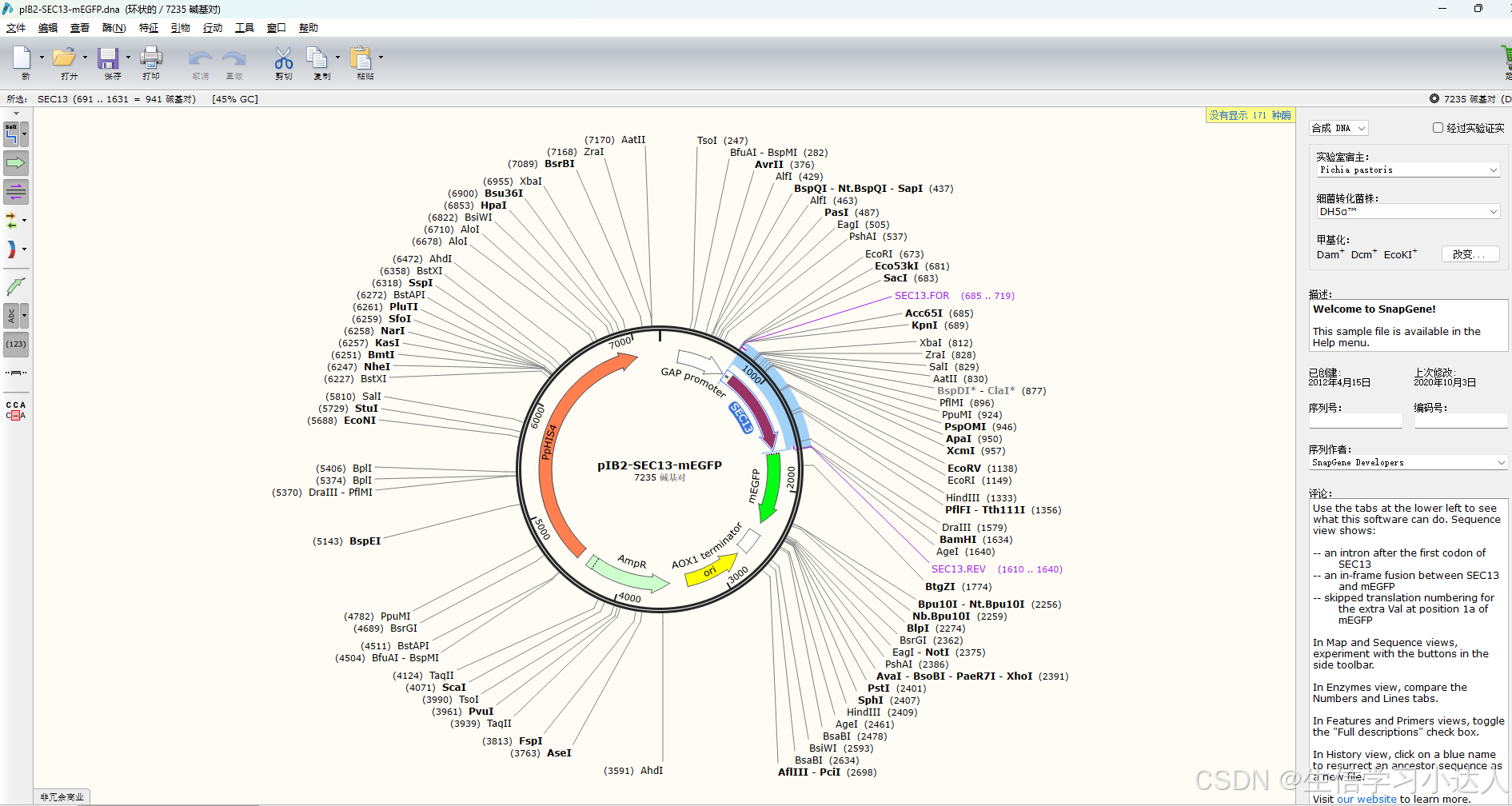Check the 经过实验证实 checkbox
Image resolution: width=1512 pixels, height=806 pixels.
(x=1438, y=128)
